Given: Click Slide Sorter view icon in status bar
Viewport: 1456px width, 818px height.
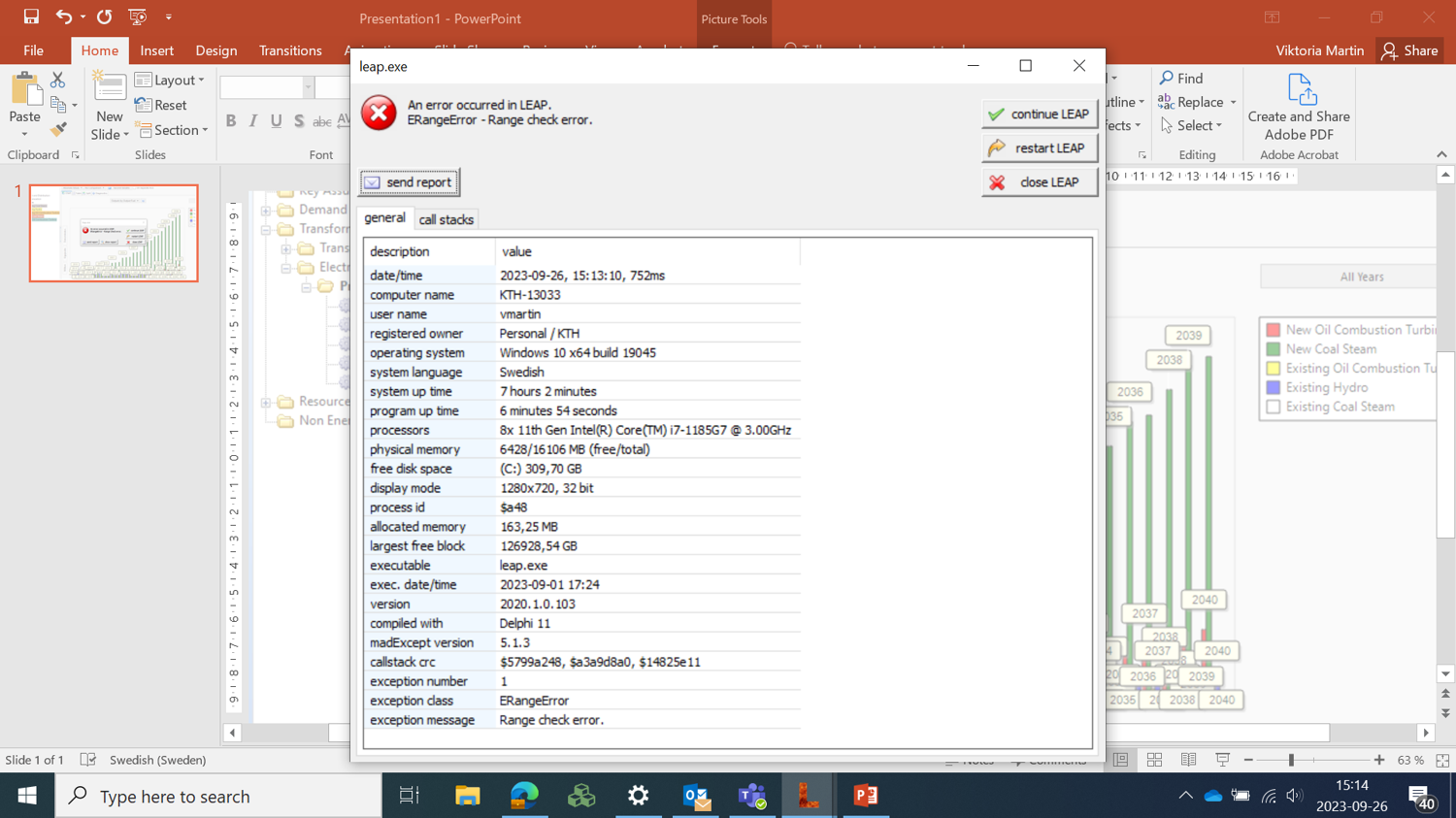Looking at the screenshot, I should 1154,760.
